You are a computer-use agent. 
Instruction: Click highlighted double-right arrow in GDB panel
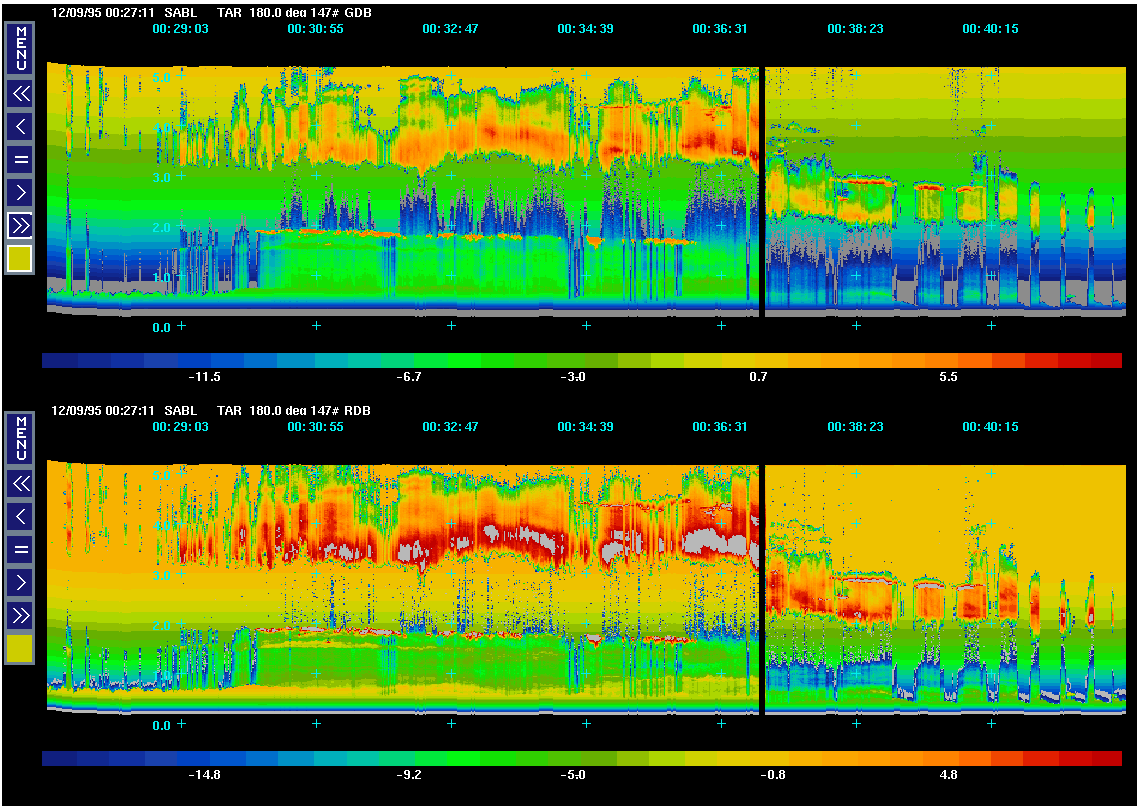click(20, 225)
